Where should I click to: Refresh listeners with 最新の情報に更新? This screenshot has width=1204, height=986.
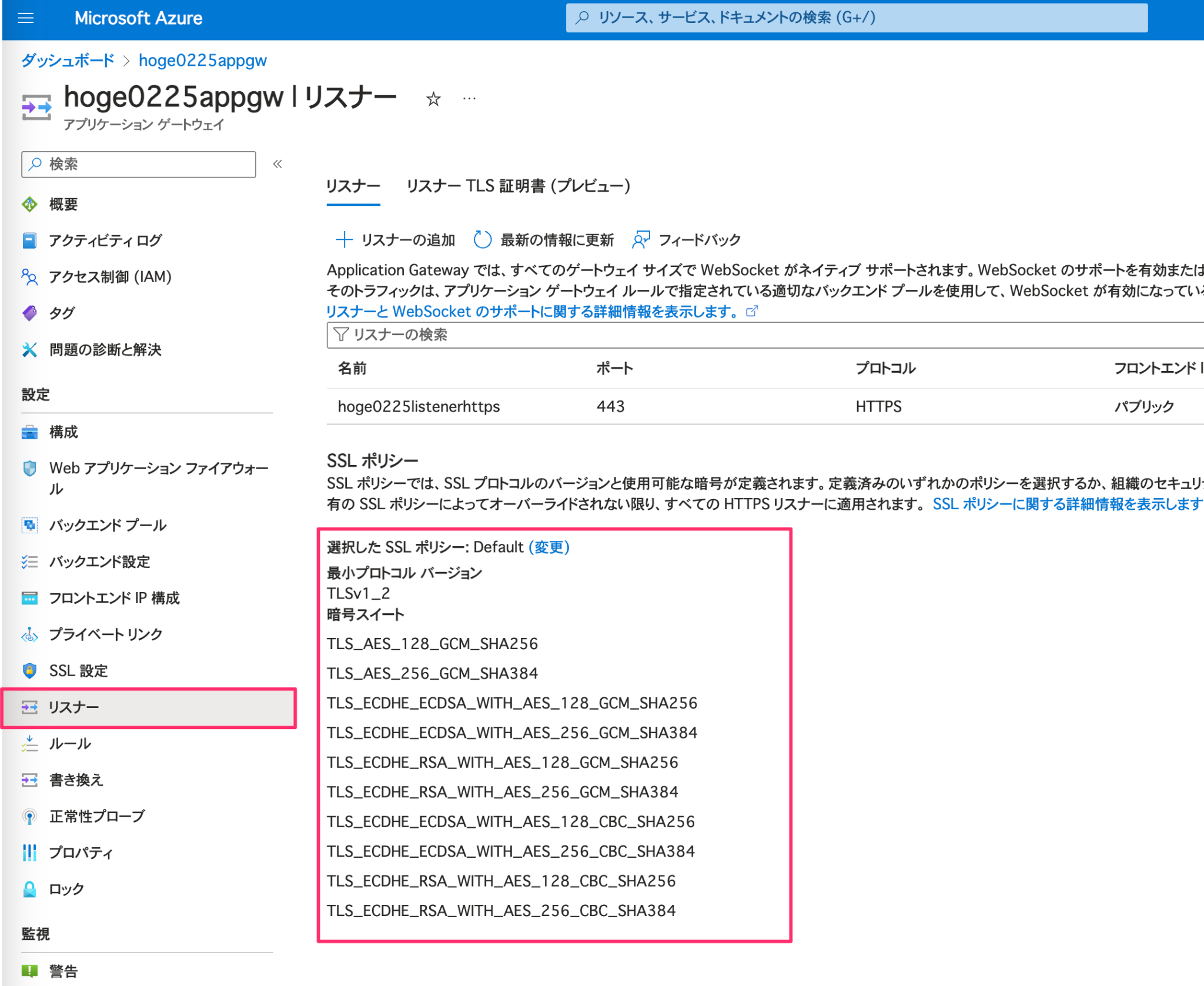[x=556, y=240]
